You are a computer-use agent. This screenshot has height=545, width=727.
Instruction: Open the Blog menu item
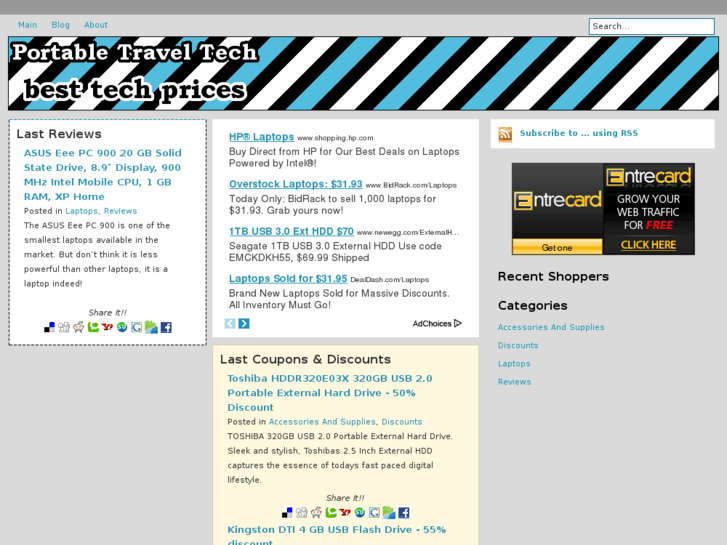pos(60,25)
